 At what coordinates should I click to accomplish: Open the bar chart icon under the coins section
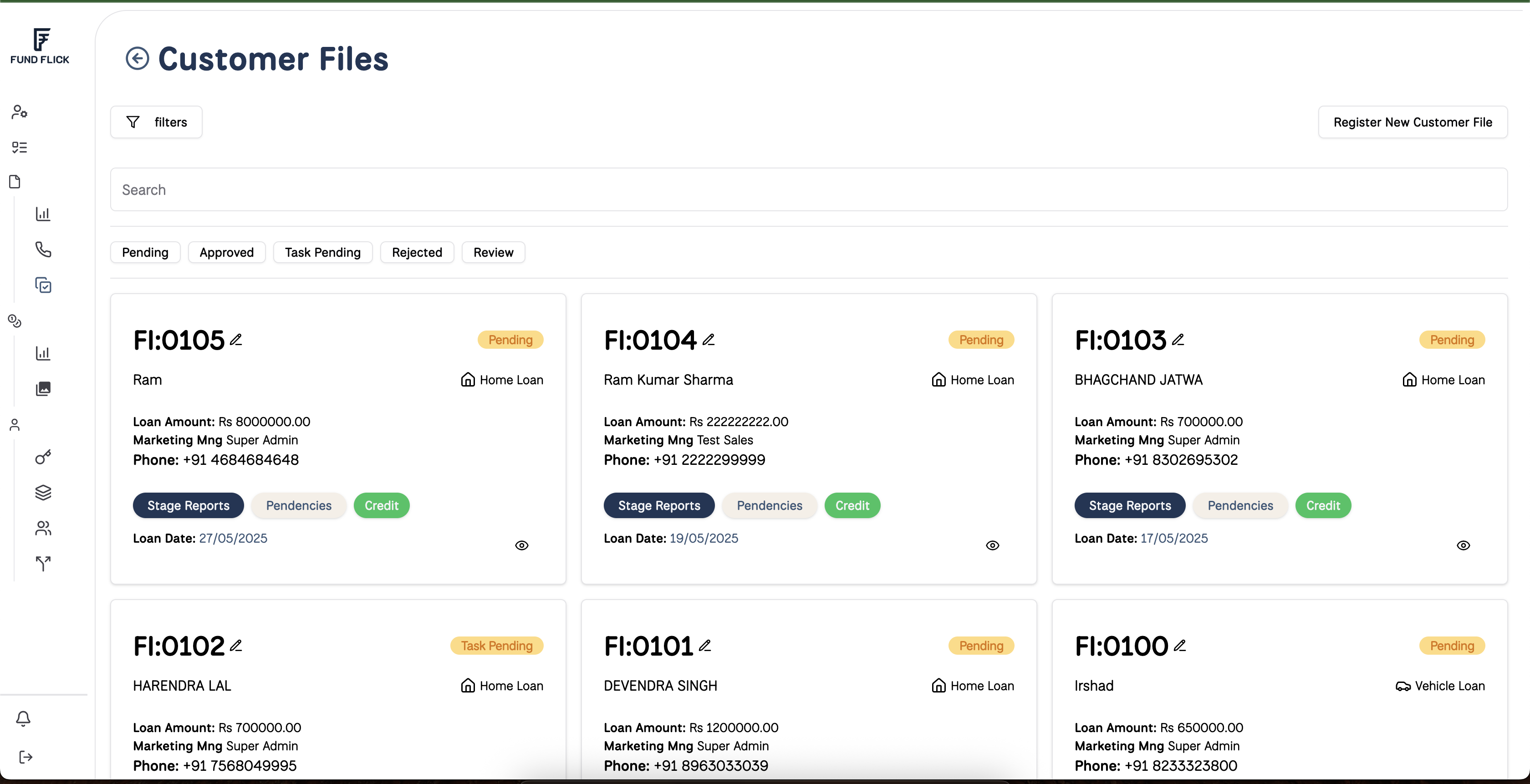[43, 353]
